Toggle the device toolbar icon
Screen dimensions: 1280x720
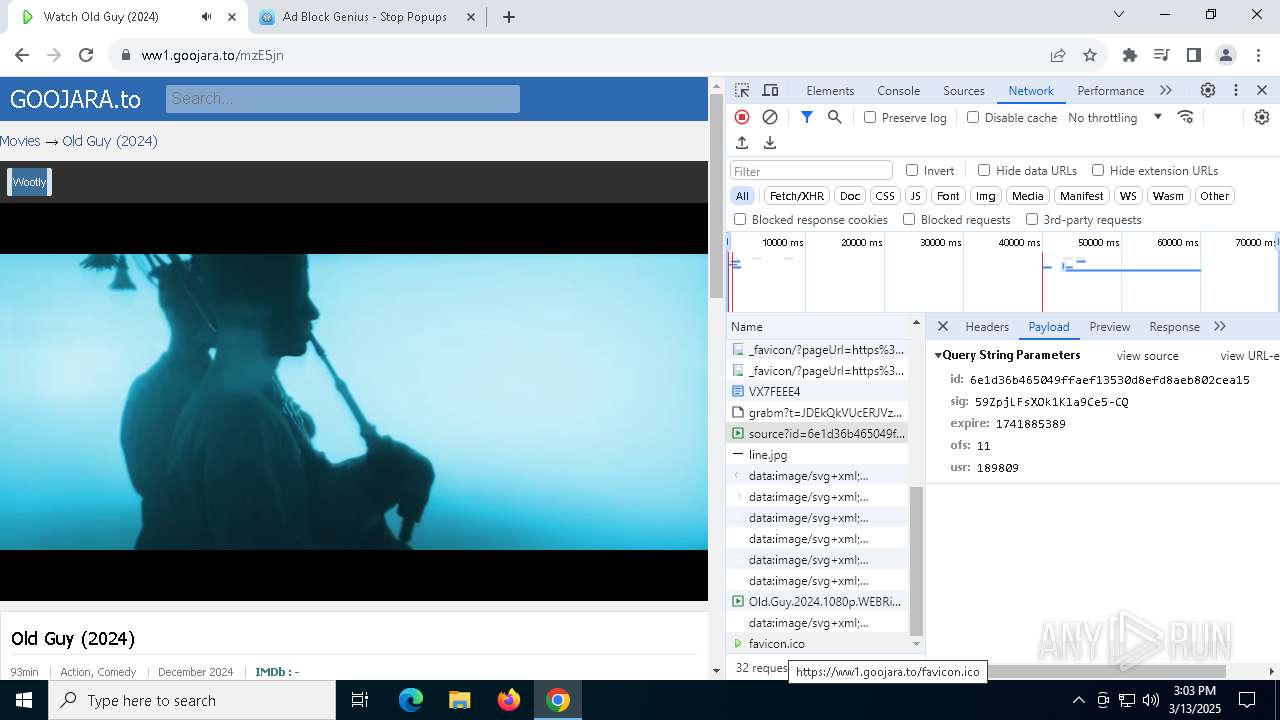[770, 90]
